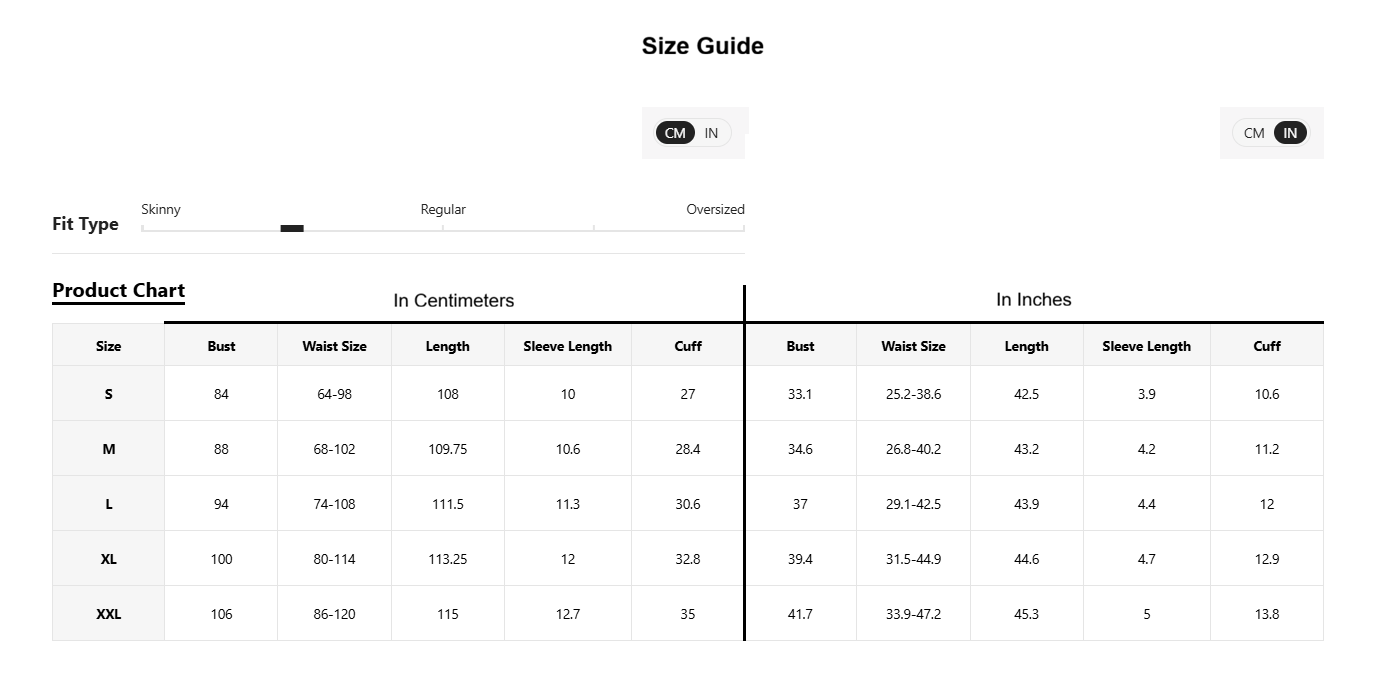Select the L size row label
The width and height of the screenshot is (1381, 700).
(x=108, y=504)
